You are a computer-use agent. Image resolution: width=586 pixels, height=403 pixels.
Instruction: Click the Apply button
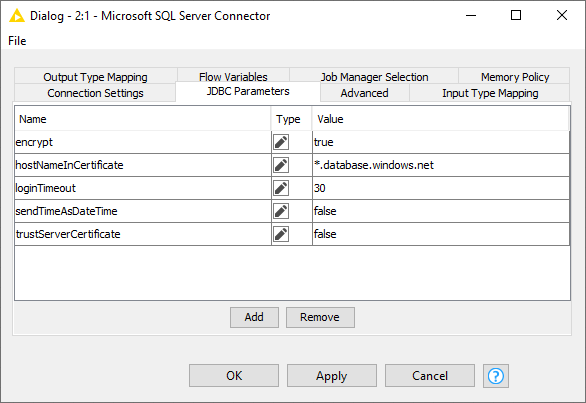(x=332, y=376)
